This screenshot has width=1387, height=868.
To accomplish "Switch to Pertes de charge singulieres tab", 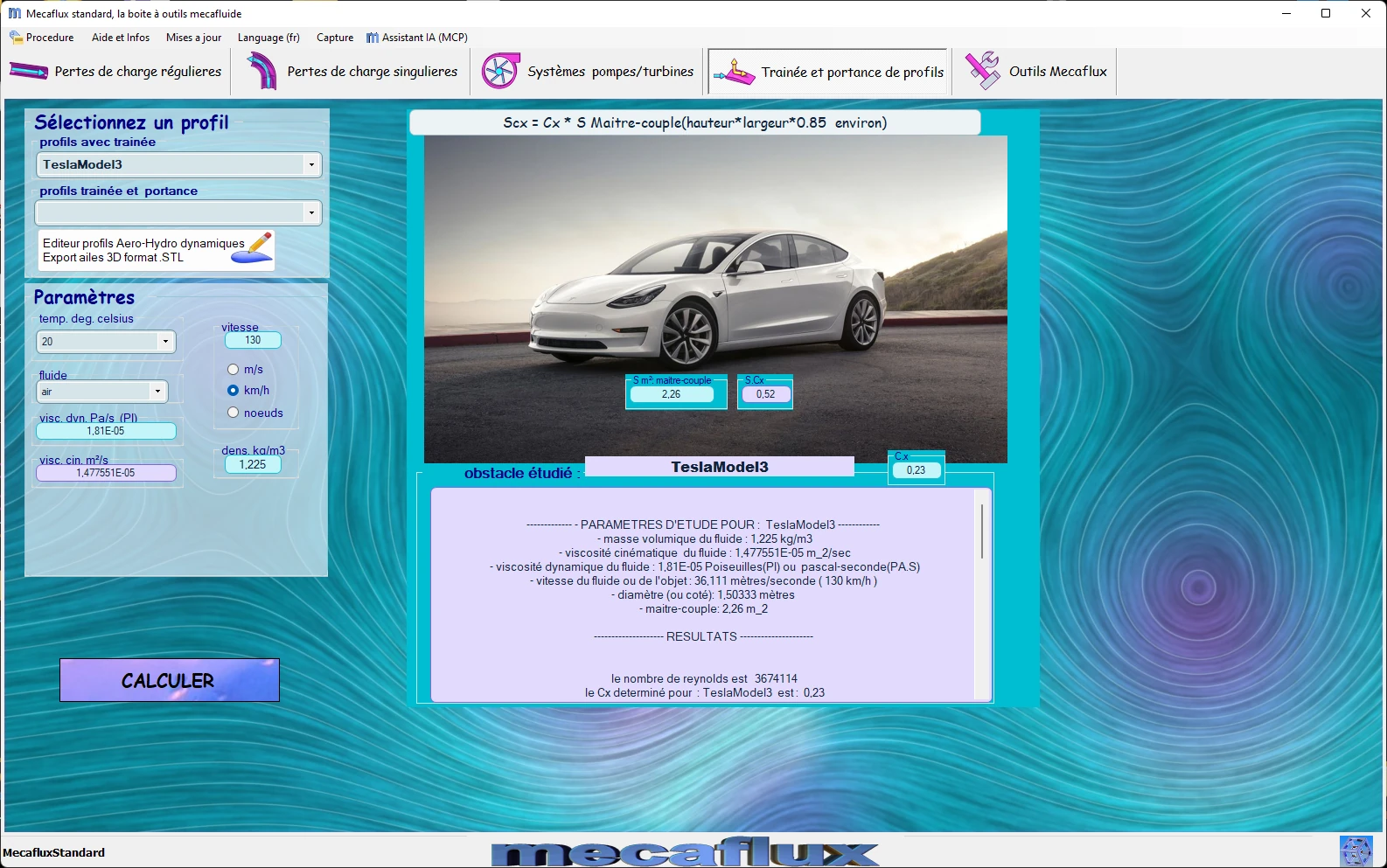I will 352,72.
